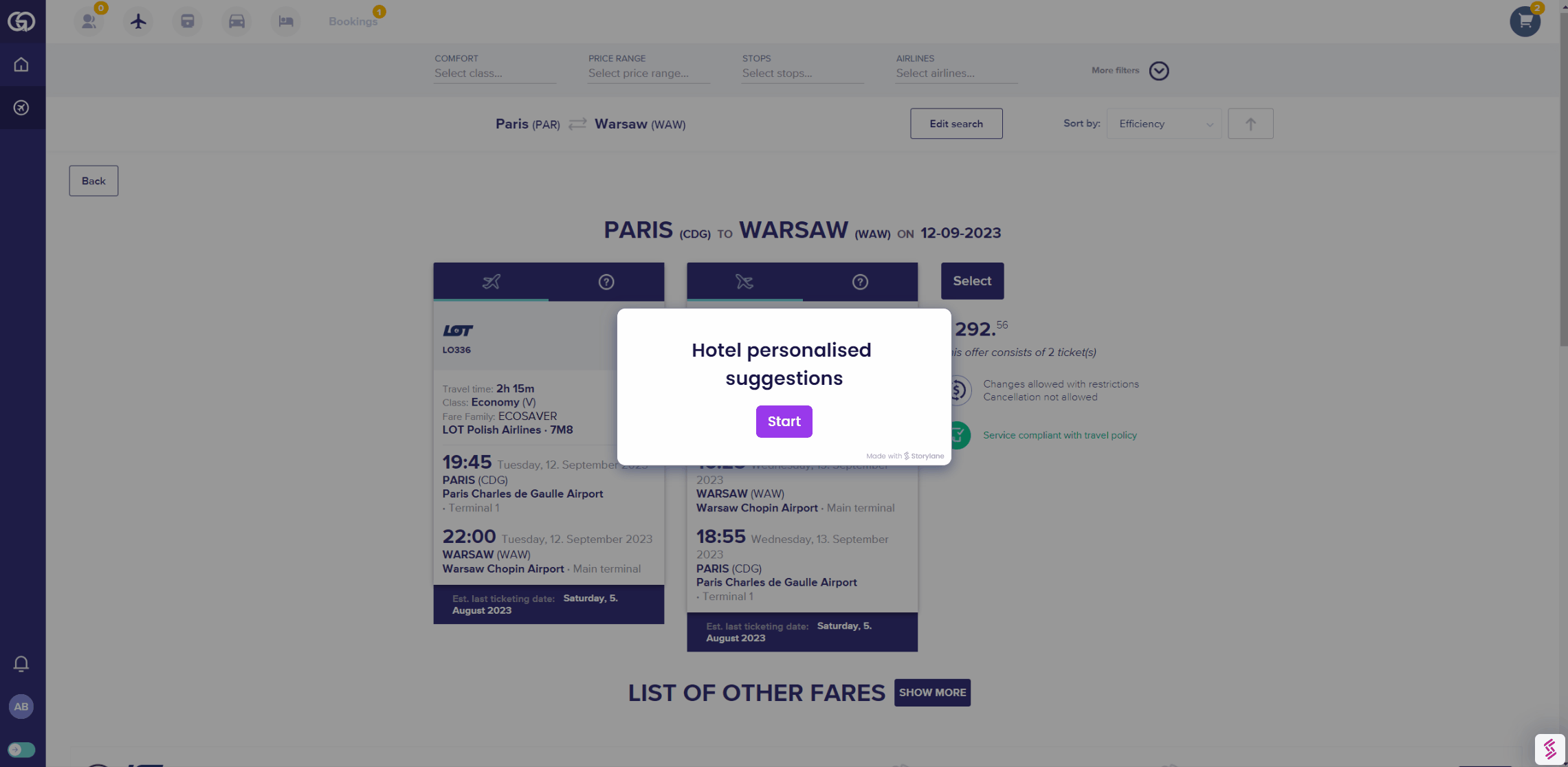Open the Comfort class dropdown
The image size is (1568, 767).
pyautogui.click(x=494, y=74)
